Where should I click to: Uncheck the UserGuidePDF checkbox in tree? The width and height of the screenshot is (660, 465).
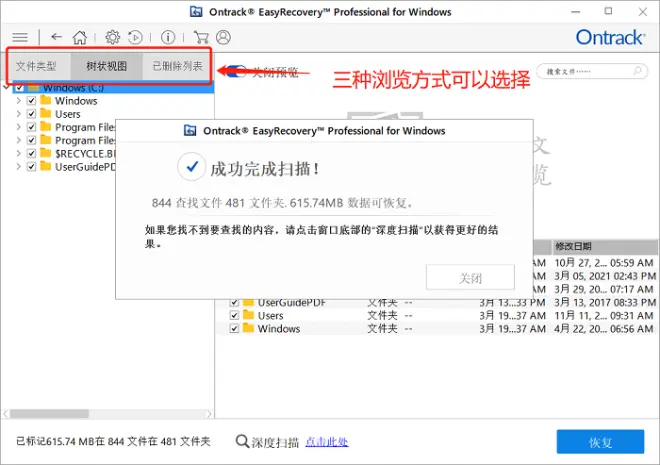(31, 167)
